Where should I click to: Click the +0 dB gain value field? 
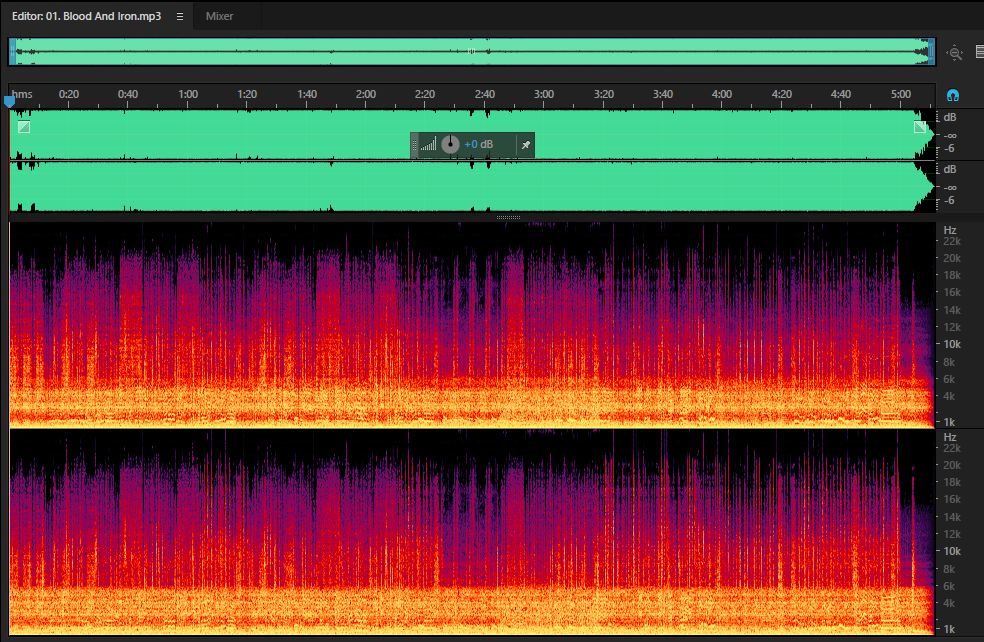click(x=479, y=144)
